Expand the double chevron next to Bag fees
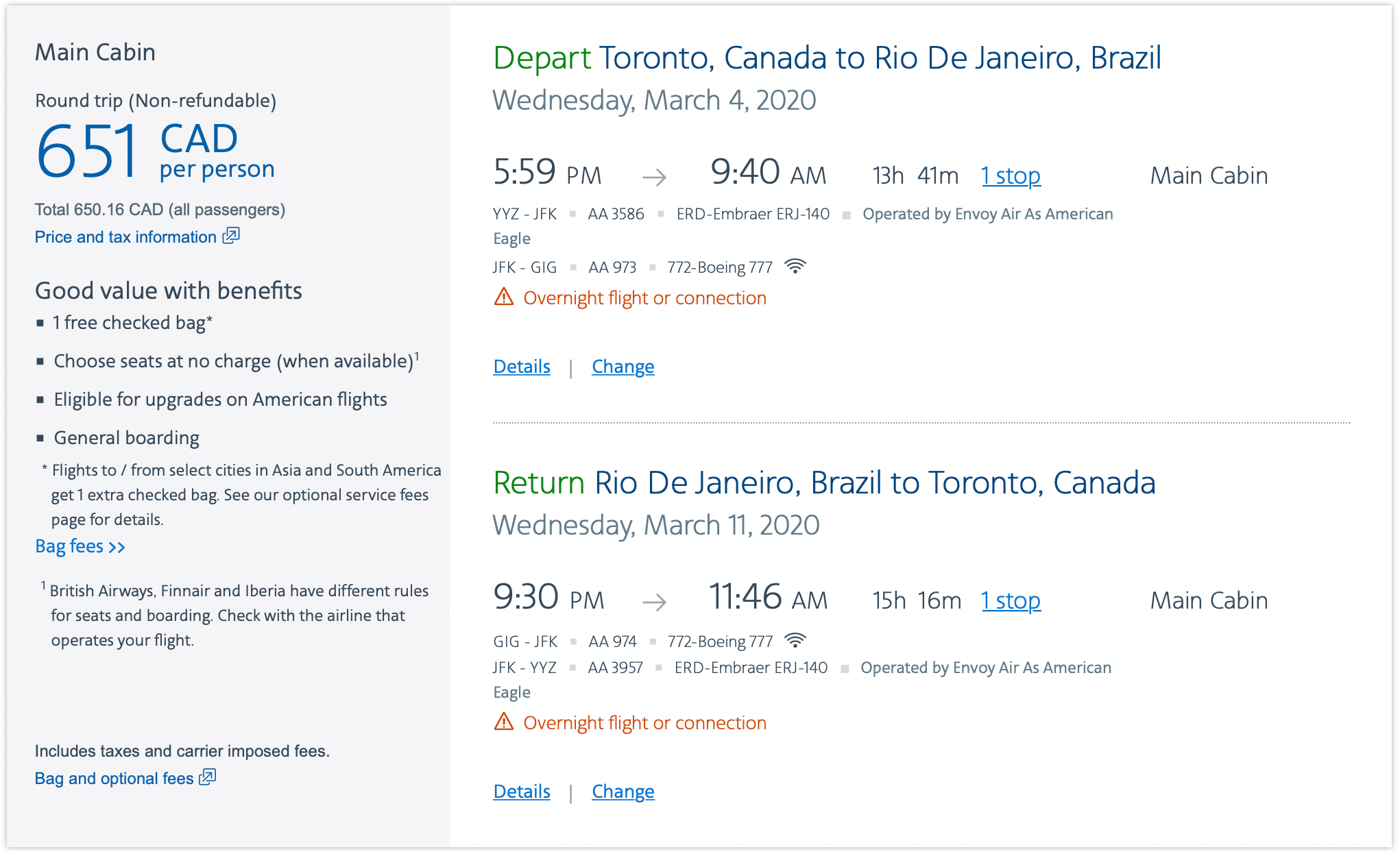 point(117,547)
